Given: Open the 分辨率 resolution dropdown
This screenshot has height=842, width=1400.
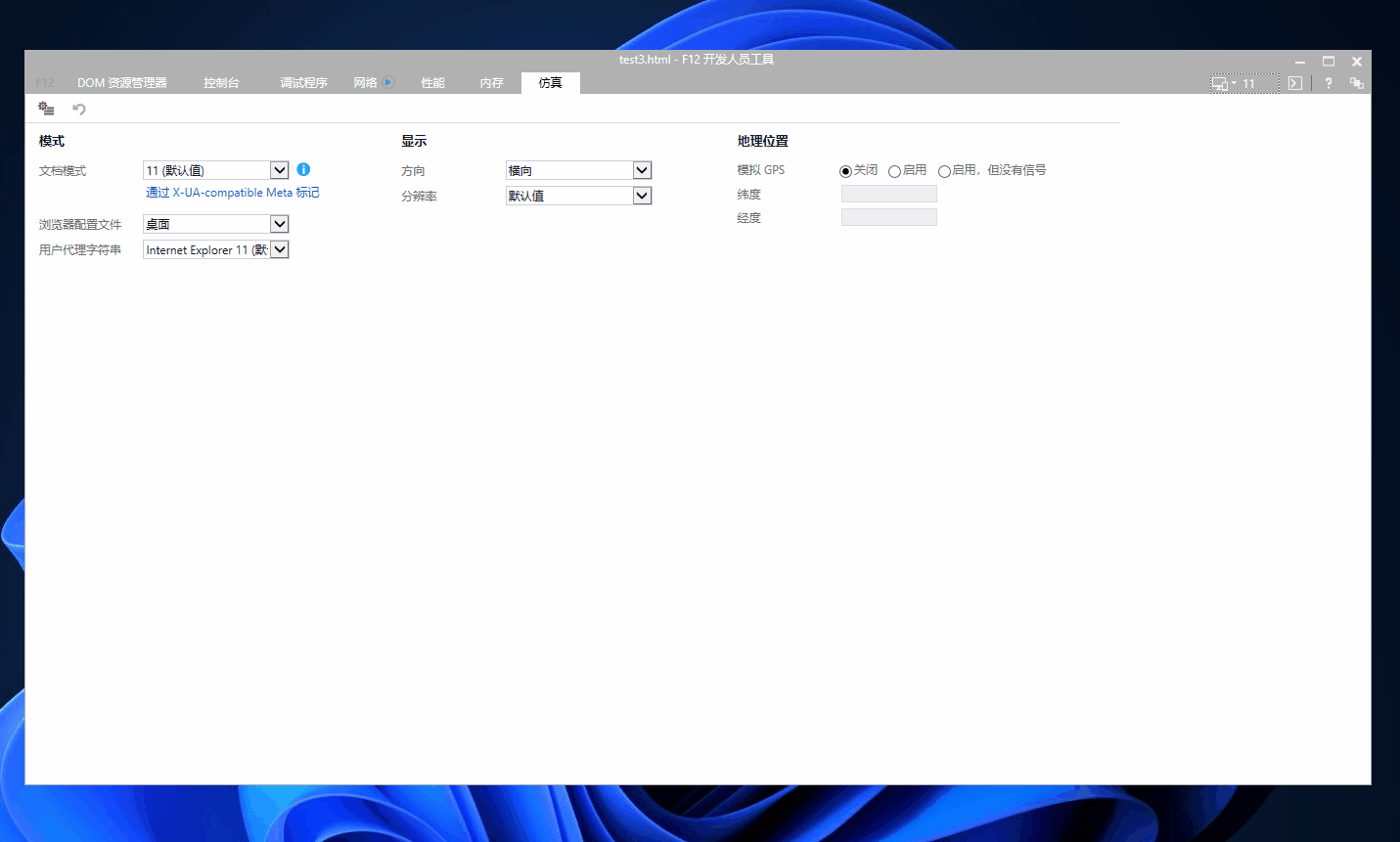Looking at the screenshot, I should coord(642,196).
